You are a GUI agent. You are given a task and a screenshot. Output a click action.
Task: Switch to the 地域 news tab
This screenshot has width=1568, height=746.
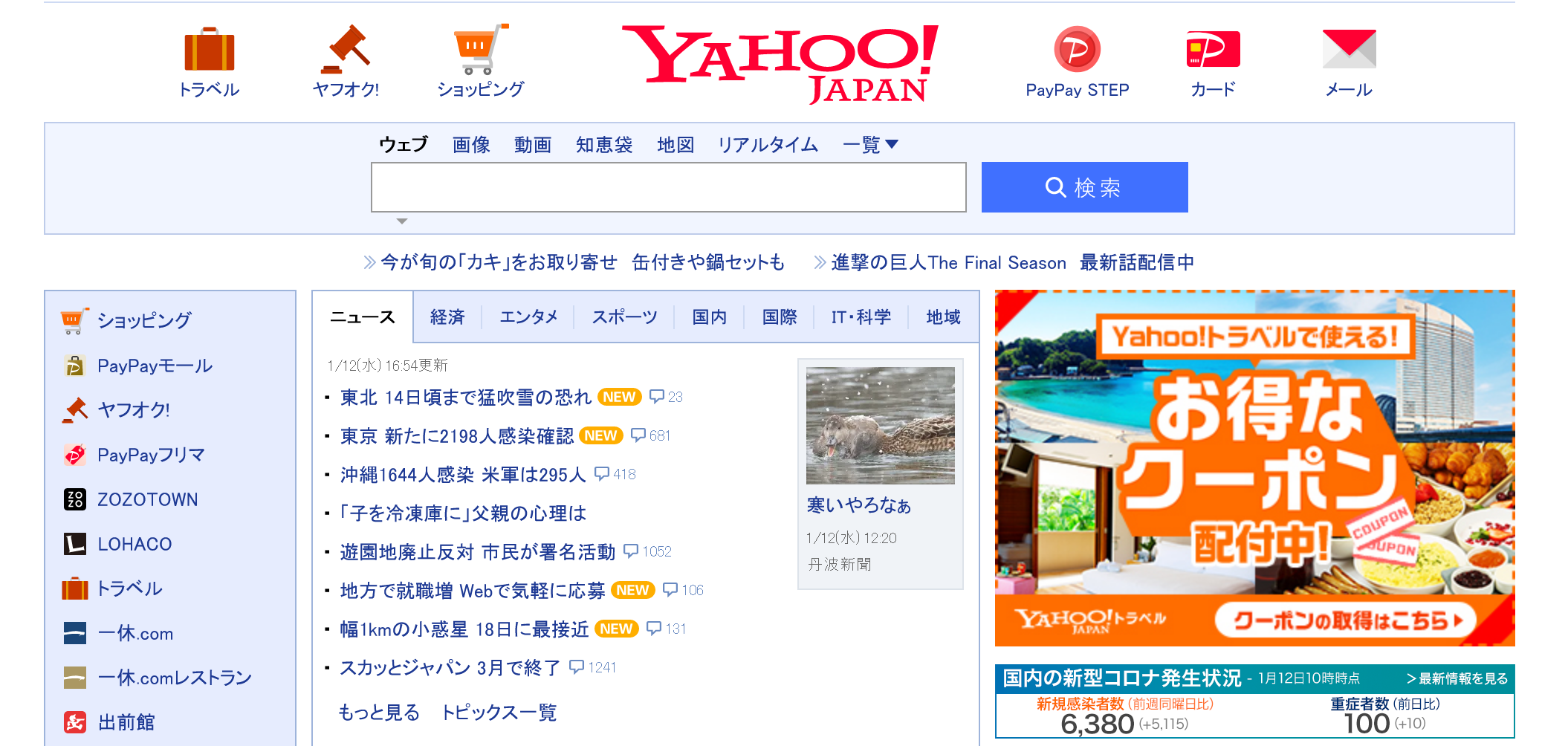coord(943,317)
